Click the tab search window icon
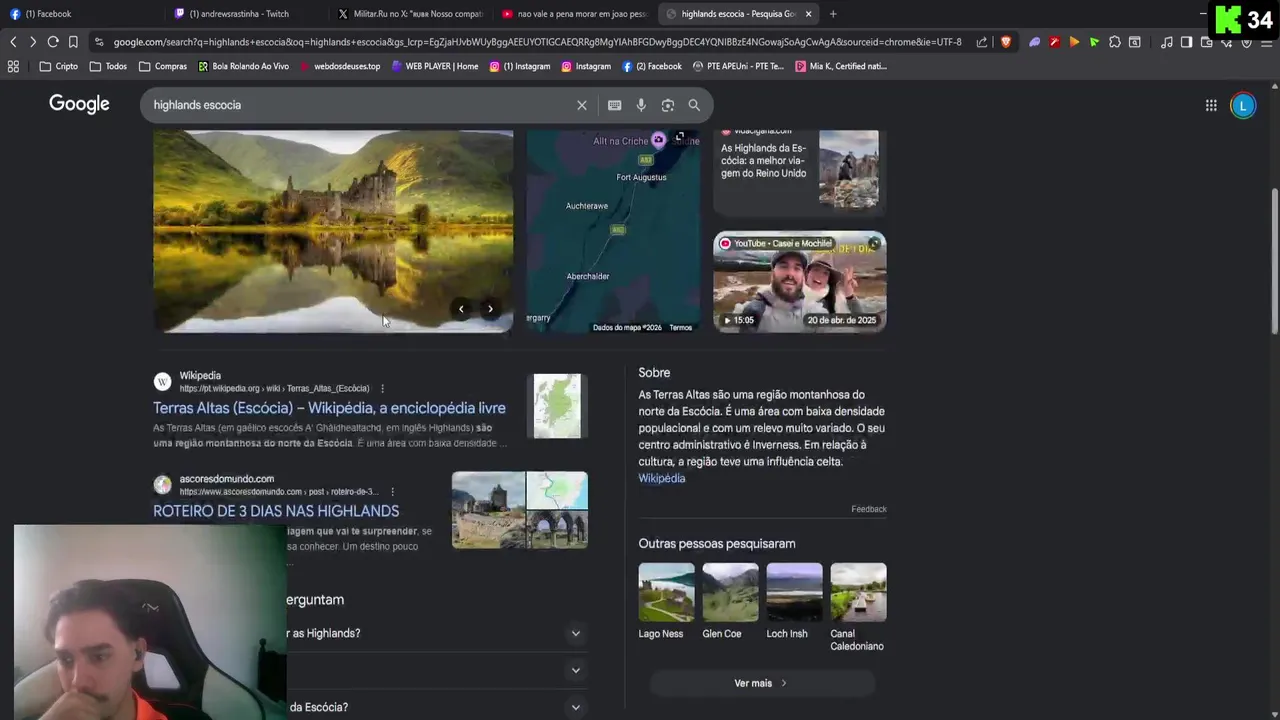 point(1135,42)
